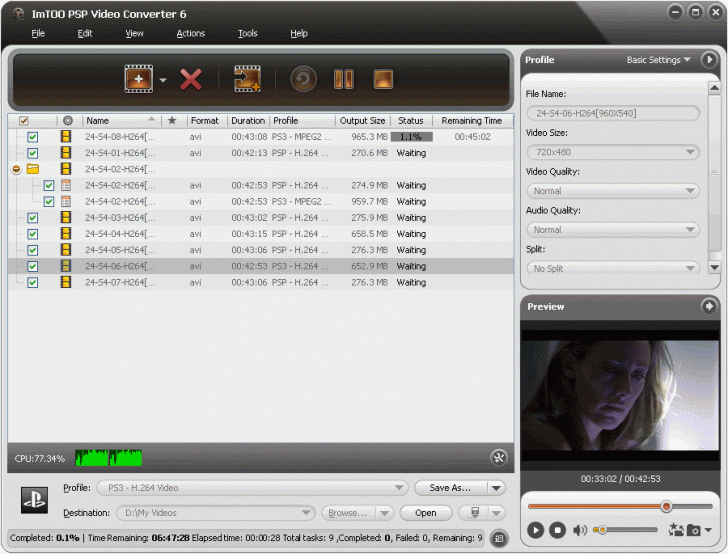Click film icon of 24-S4-07-H264 row
The height and width of the screenshot is (554, 728).
click(66, 282)
